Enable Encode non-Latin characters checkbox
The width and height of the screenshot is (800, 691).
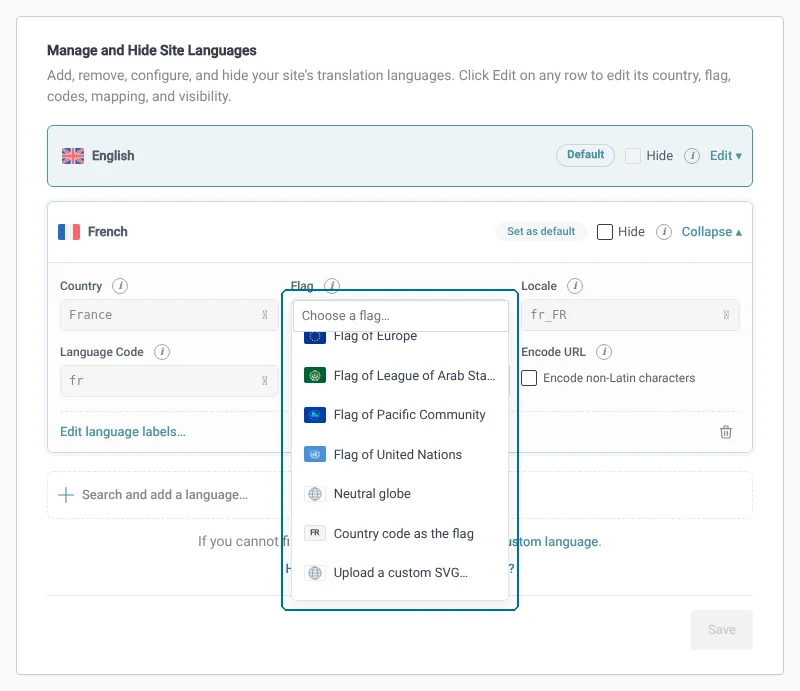click(529, 378)
